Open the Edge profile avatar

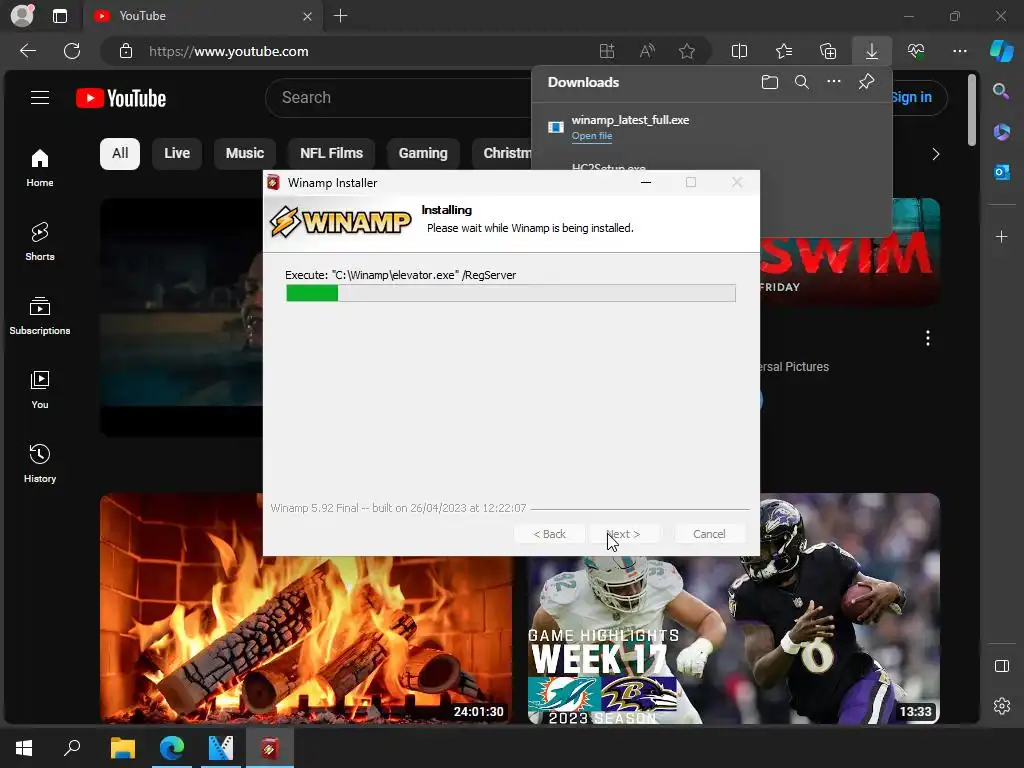[x=22, y=16]
